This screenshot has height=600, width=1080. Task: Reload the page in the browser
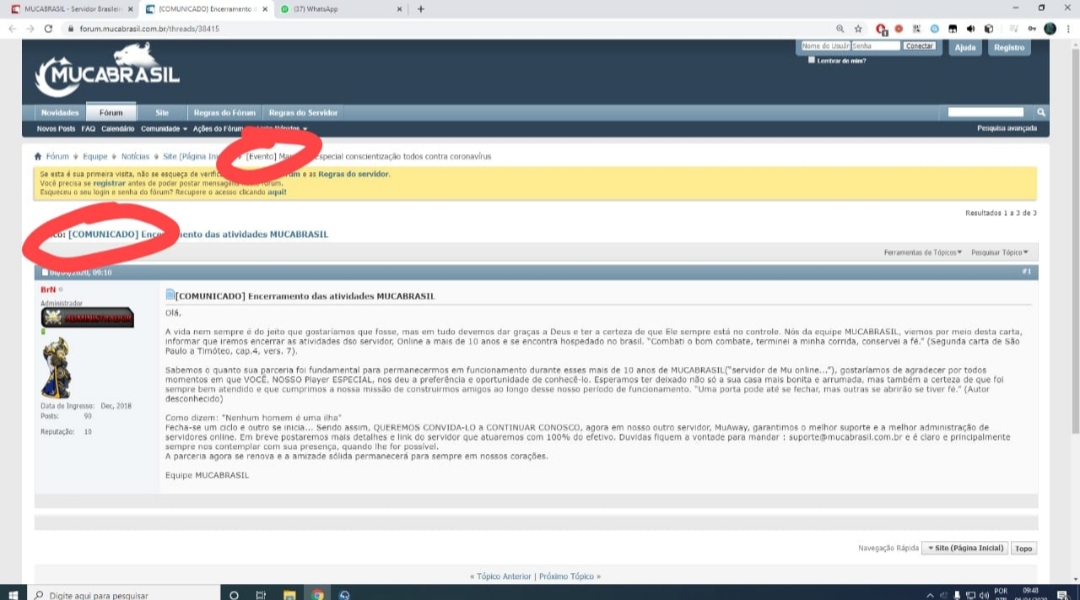47,29
